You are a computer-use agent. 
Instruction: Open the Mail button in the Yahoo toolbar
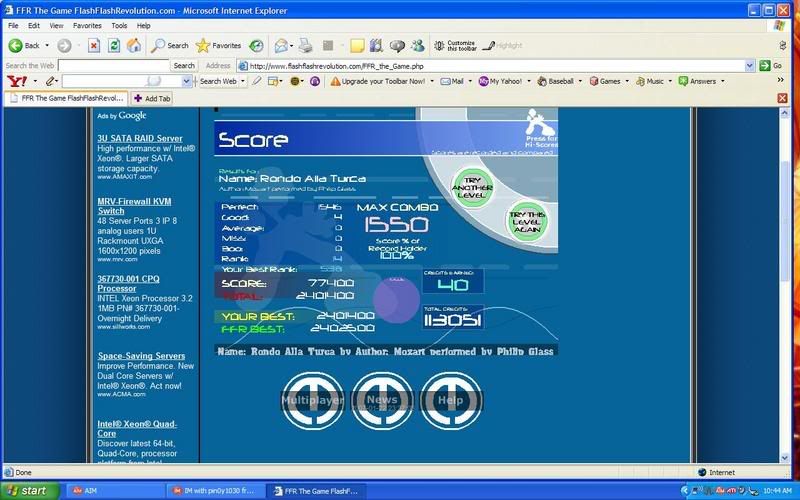tap(450, 81)
